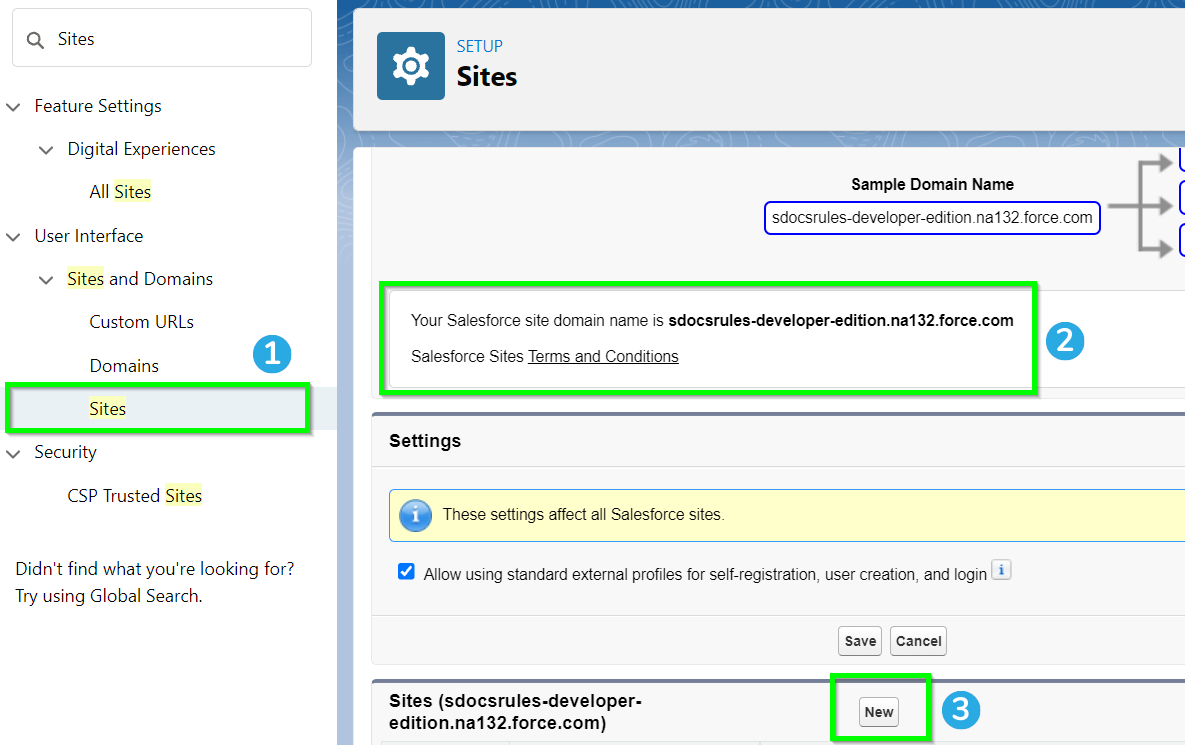This screenshot has height=745, width=1185.
Task: Open Custom URLs in sidebar
Action: pyautogui.click(x=141, y=322)
